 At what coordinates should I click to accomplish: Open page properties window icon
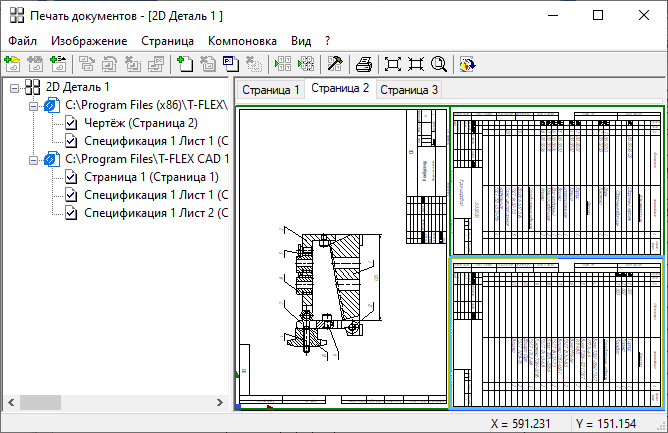[x=231, y=64]
